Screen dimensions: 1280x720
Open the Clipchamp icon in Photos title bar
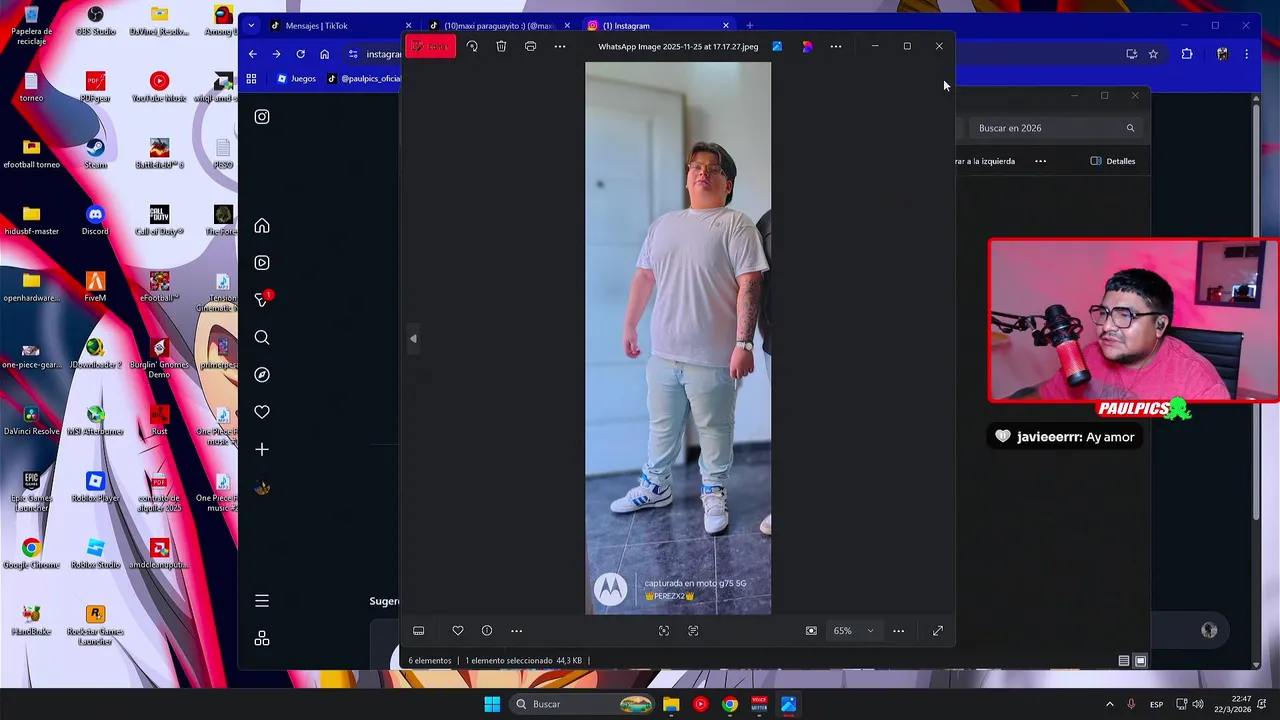pyautogui.click(x=807, y=46)
